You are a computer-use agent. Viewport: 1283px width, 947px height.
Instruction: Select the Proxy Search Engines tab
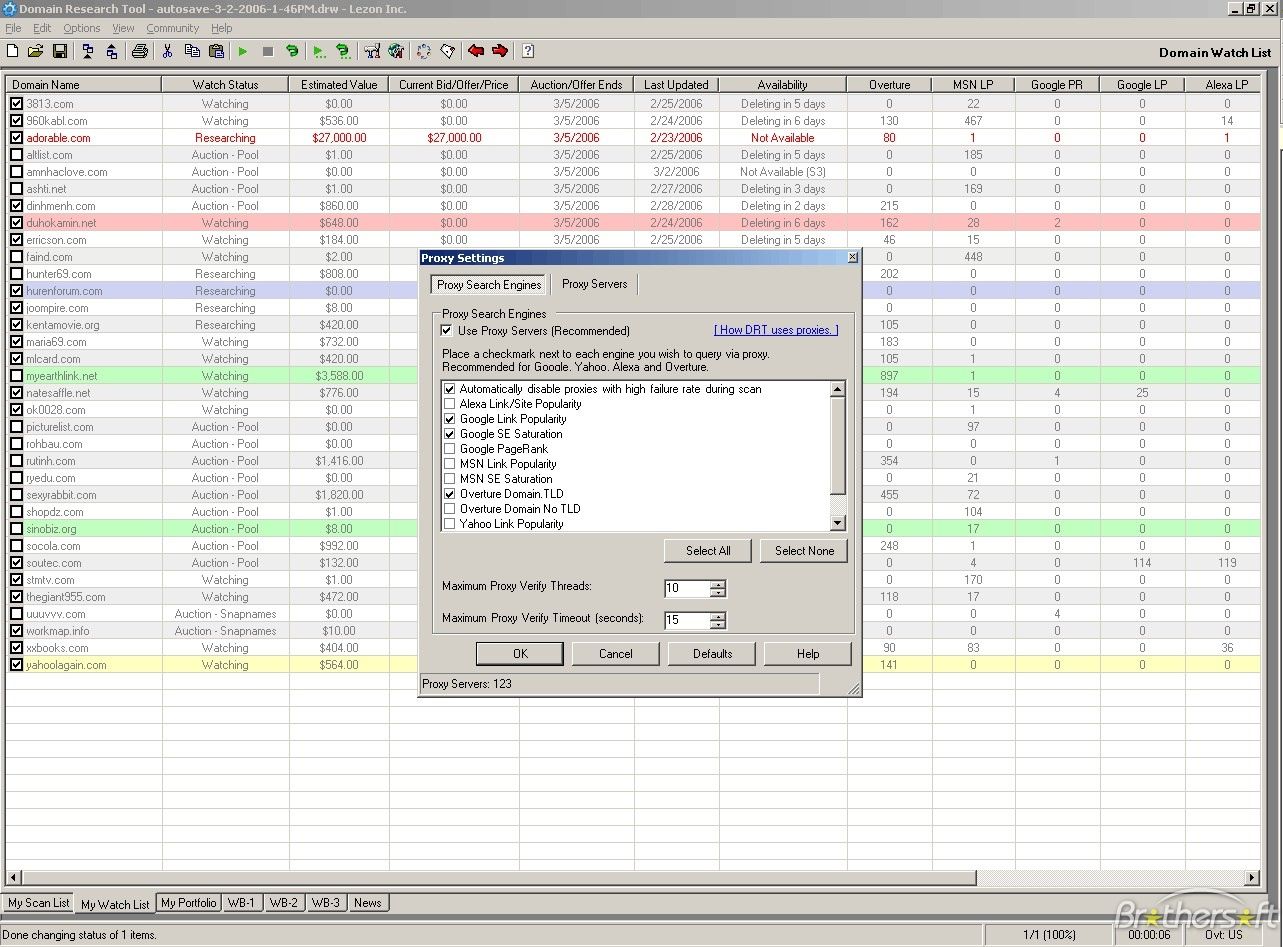[489, 285]
